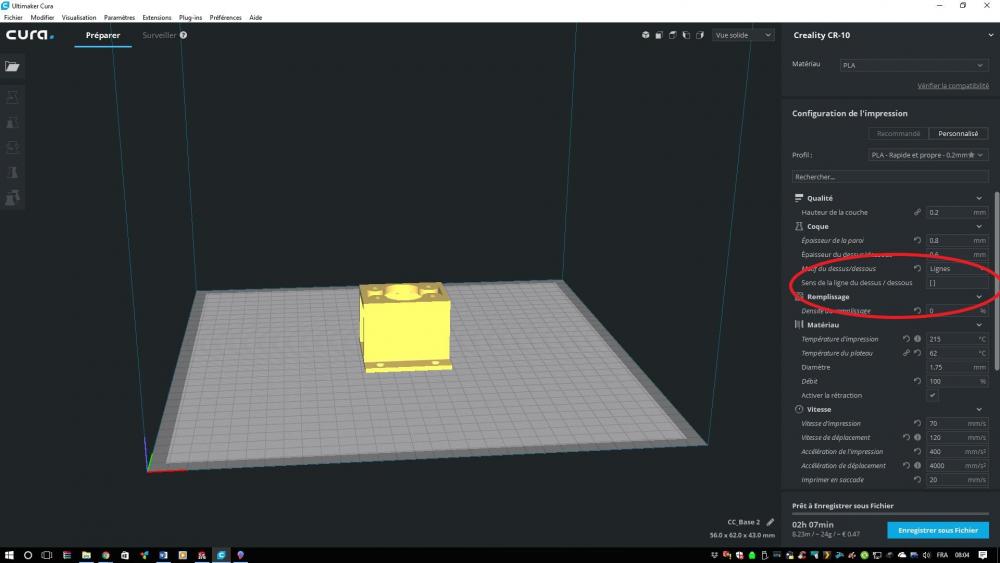Screen dimensions: 1000x563
Task: Click help icon next to Surveiller
Action: tap(183, 35)
